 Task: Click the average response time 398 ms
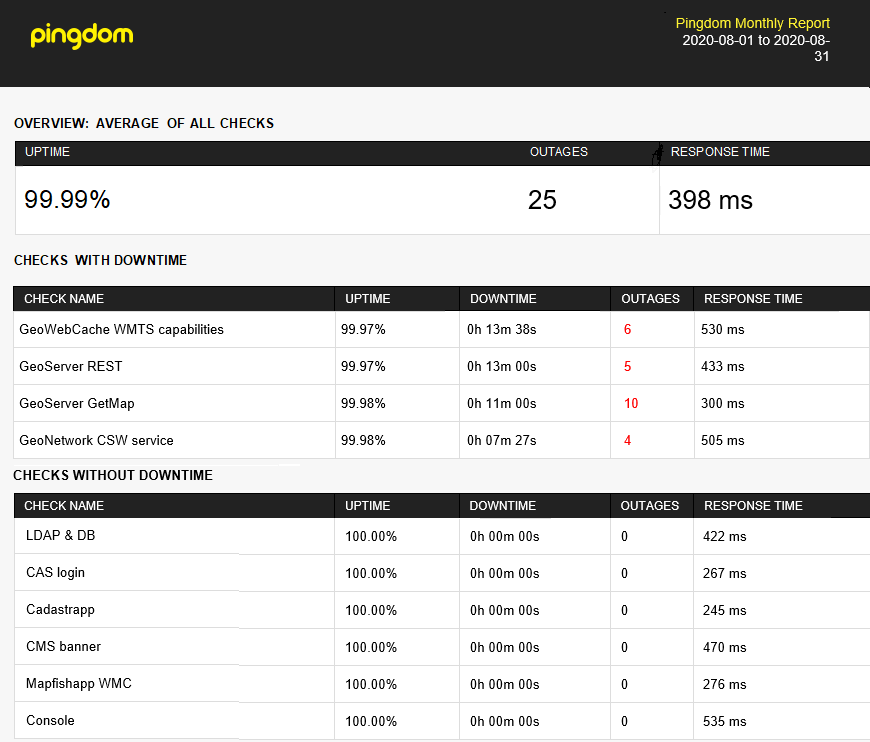(x=710, y=200)
